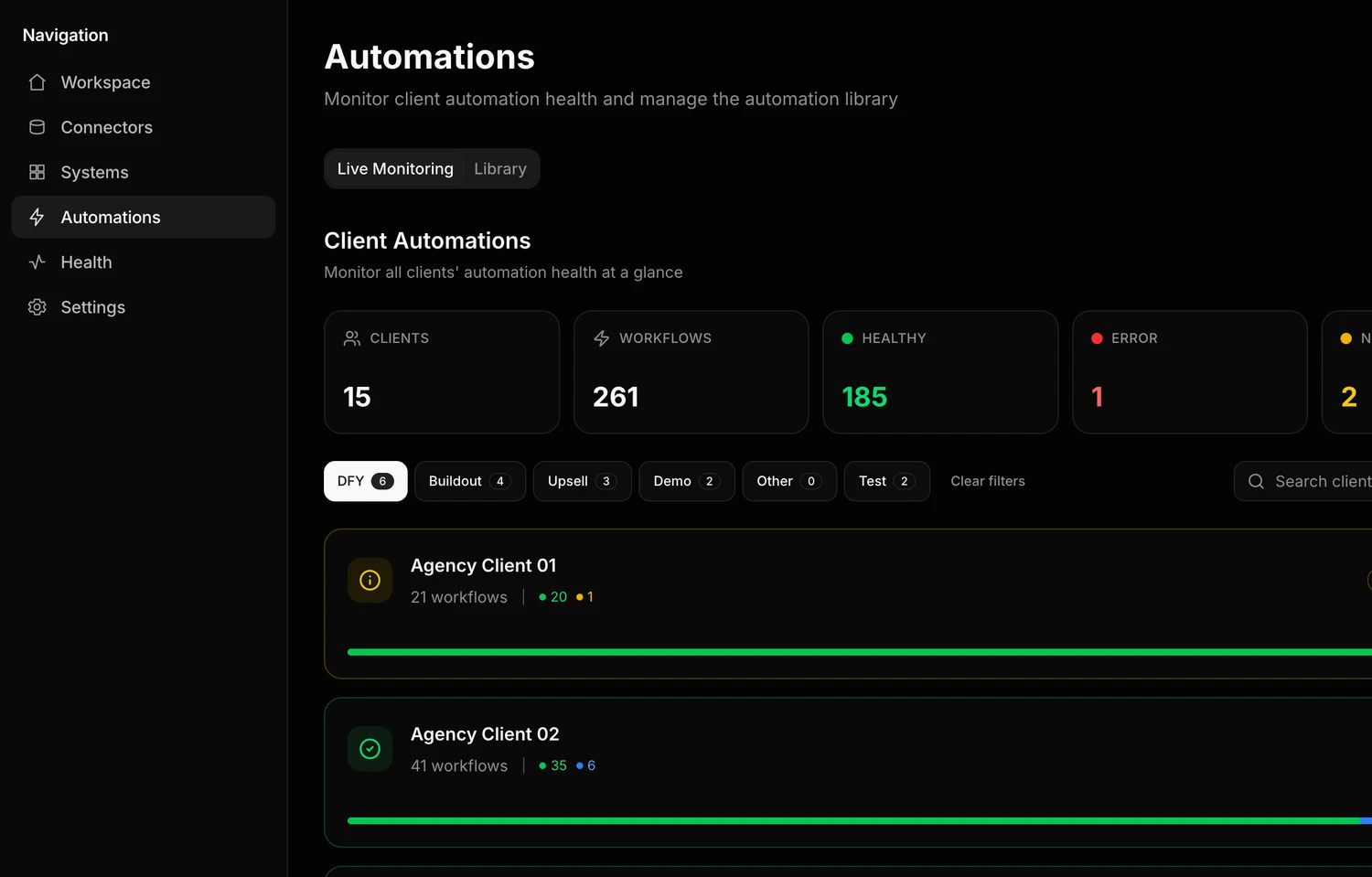Open the Settings page
Image resolution: width=1372 pixels, height=877 pixels.
pos(144,307)
